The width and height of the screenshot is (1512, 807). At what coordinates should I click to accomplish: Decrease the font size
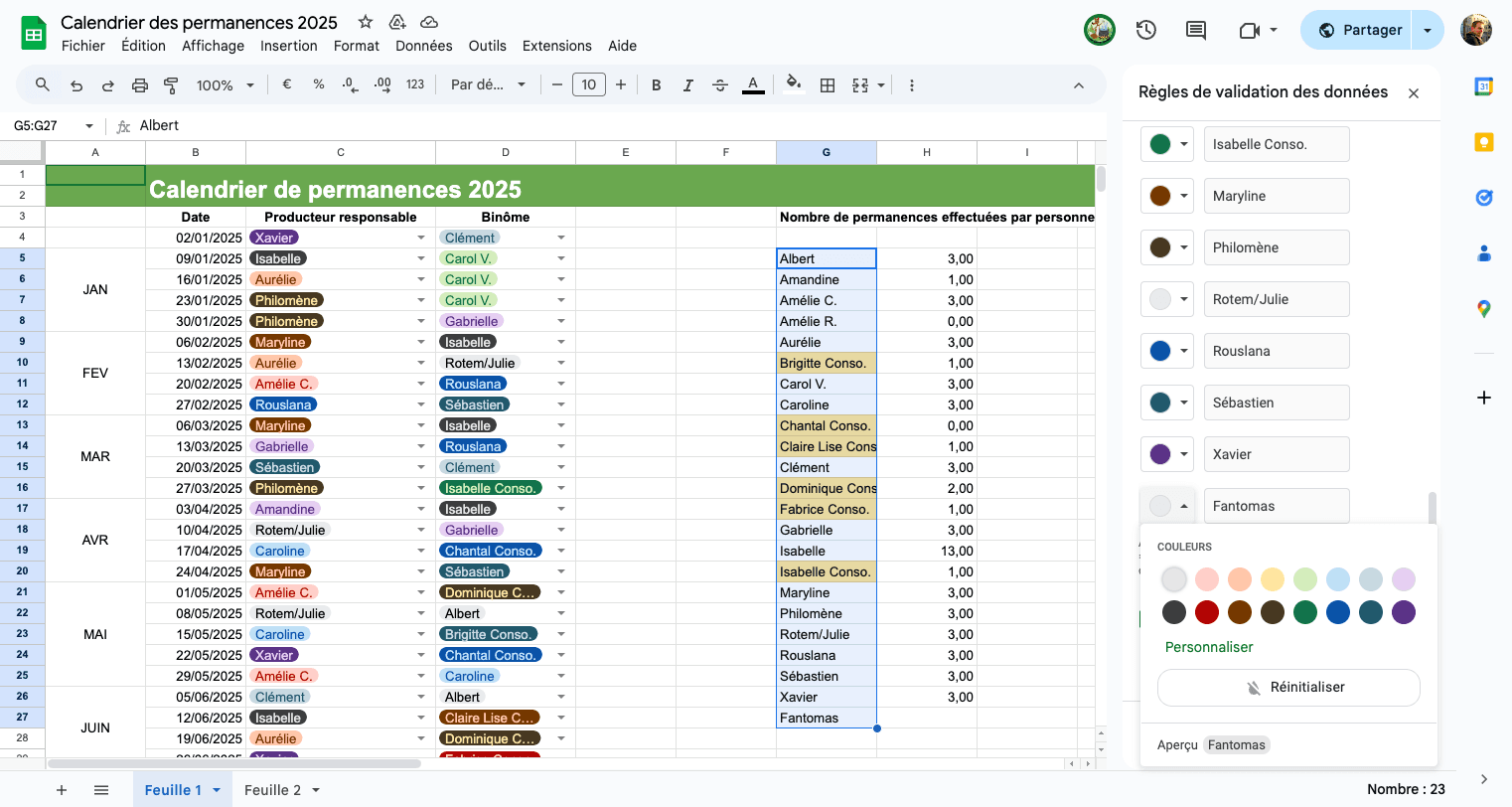click(557, 85)
